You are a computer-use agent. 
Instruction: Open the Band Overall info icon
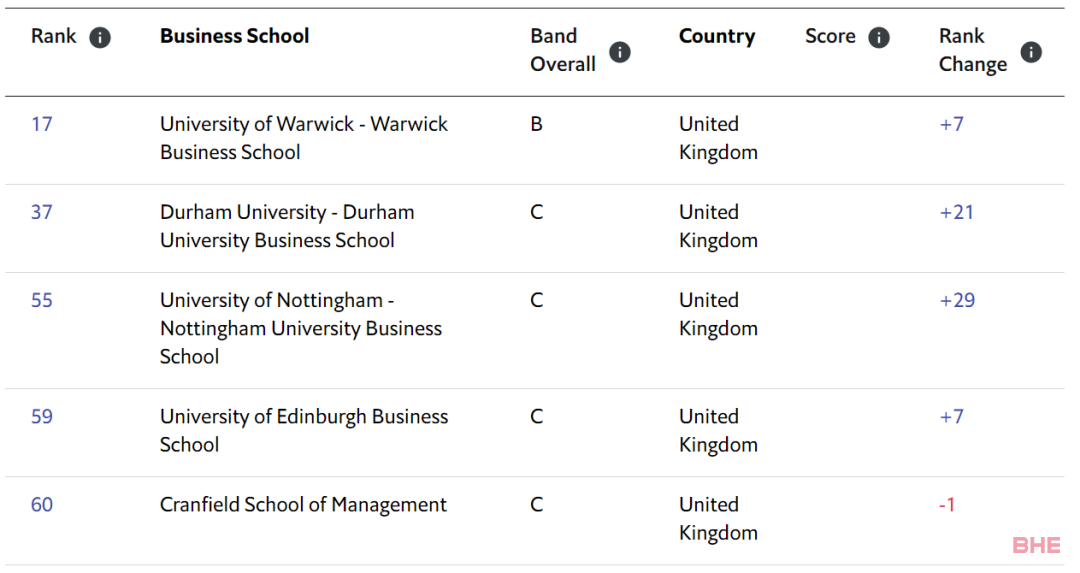[x=620, y=52]
